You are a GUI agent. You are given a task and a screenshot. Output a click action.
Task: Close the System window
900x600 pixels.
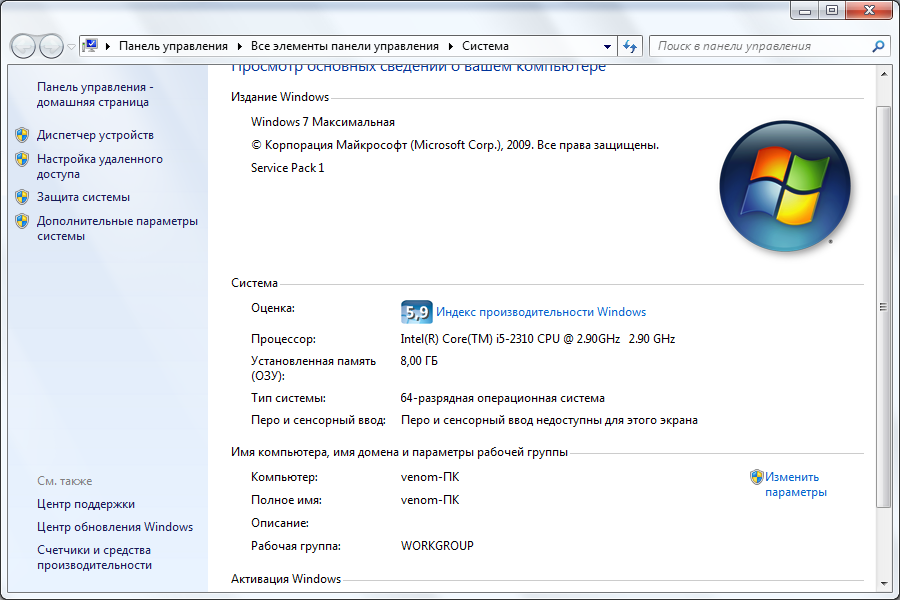pyautogui.click(x=869, y=10)
